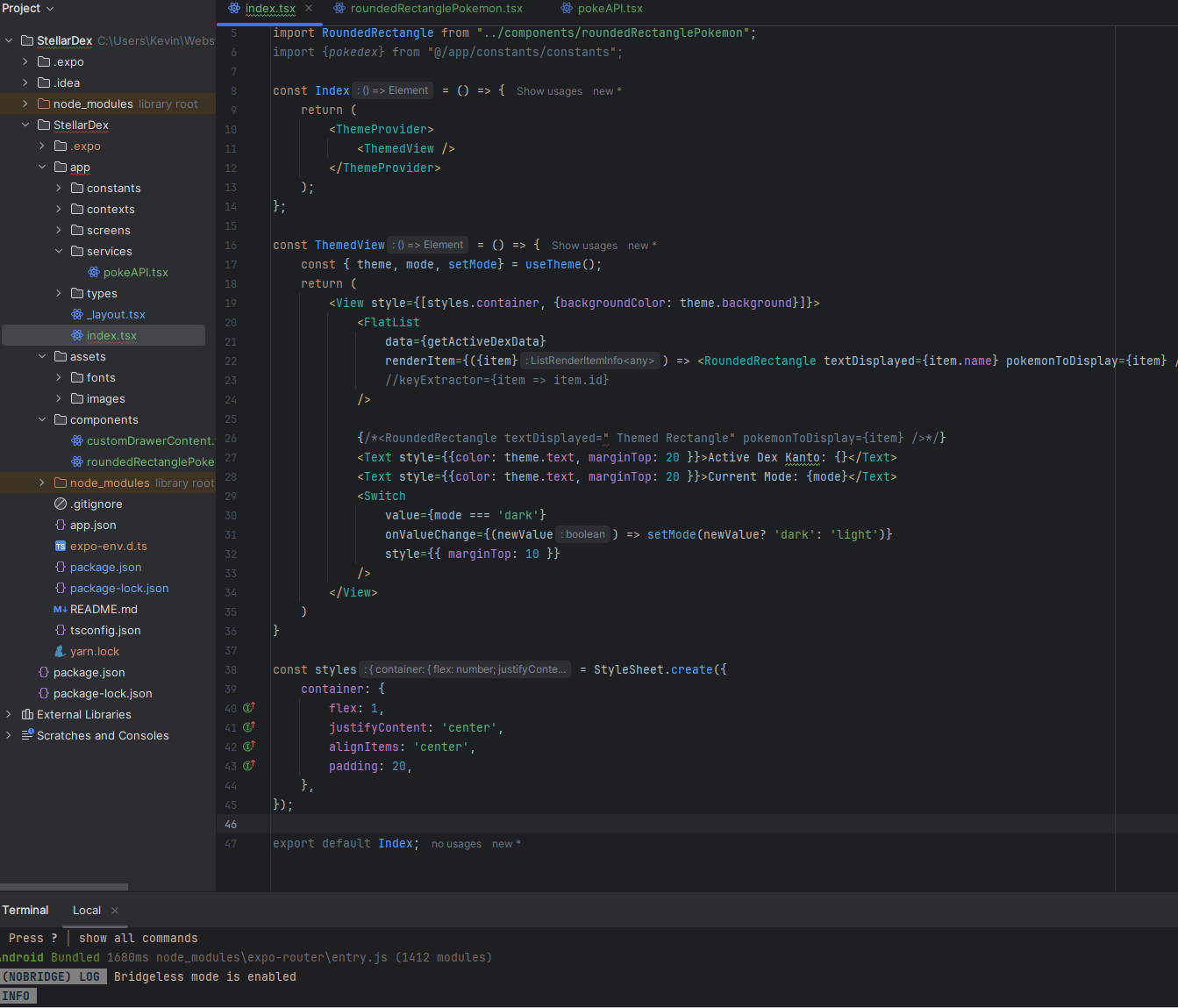Click the project tree horizontal scrollbar

[x=64, y=887]
